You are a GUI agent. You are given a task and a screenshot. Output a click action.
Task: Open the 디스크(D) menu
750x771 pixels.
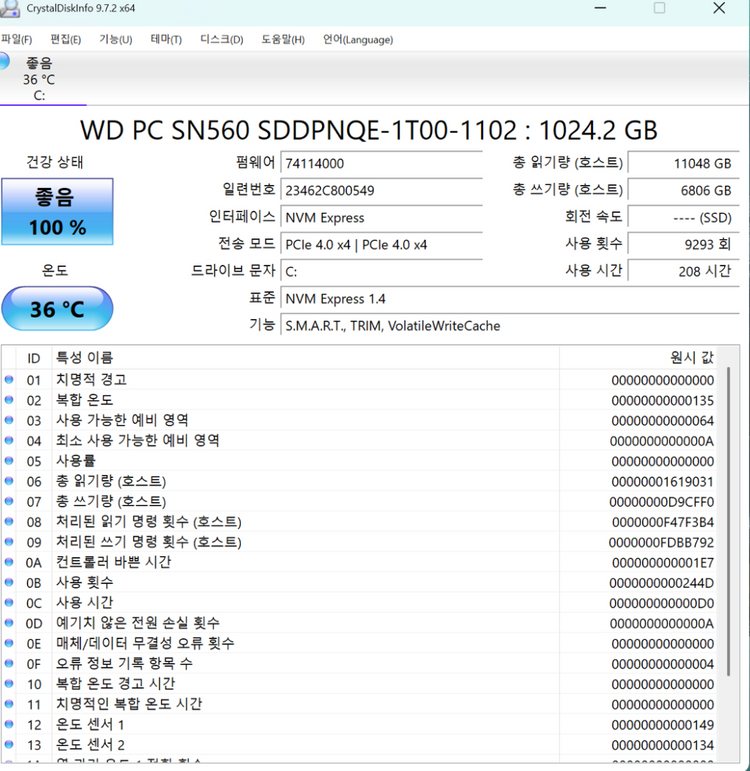coord(221,39)
